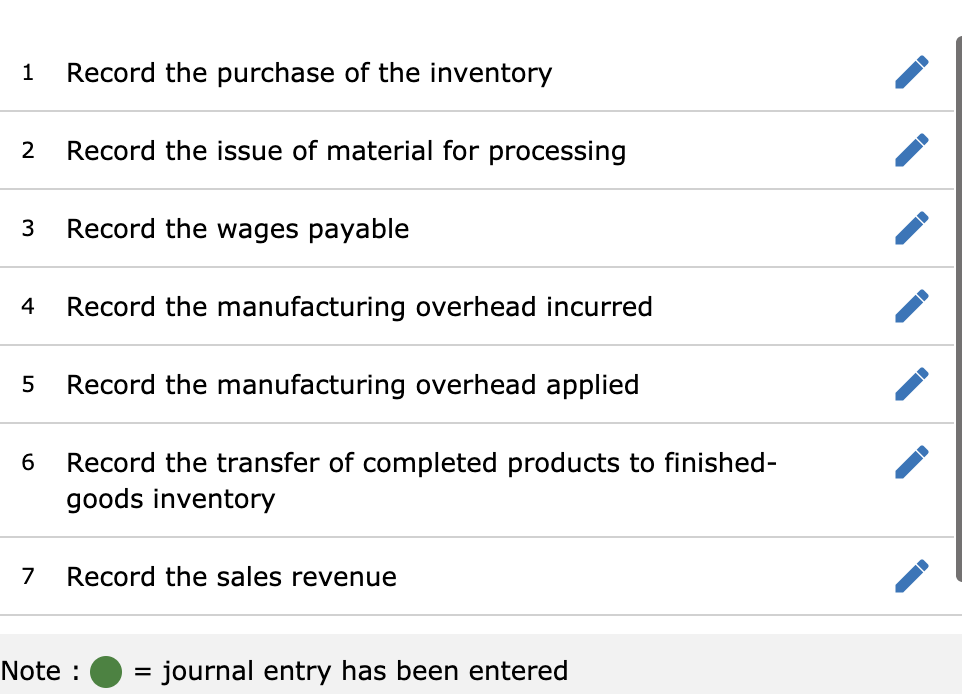
Task: Click the green entry-completed indicator in the note
Action: click(105, 671)
